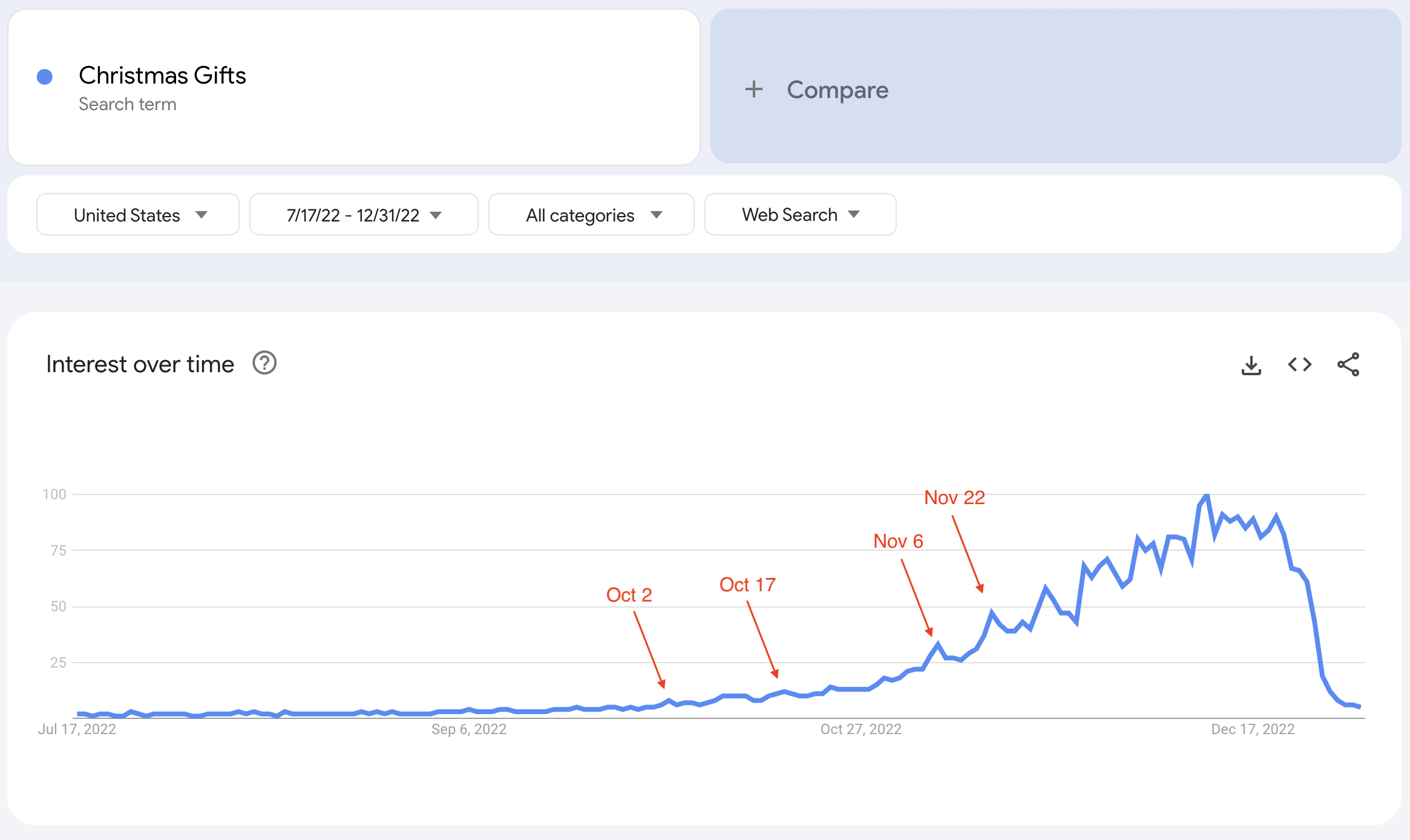Open the United States region dropdown
The height and width of the screenshot is (840, 1410).
[x=138, y=215]
